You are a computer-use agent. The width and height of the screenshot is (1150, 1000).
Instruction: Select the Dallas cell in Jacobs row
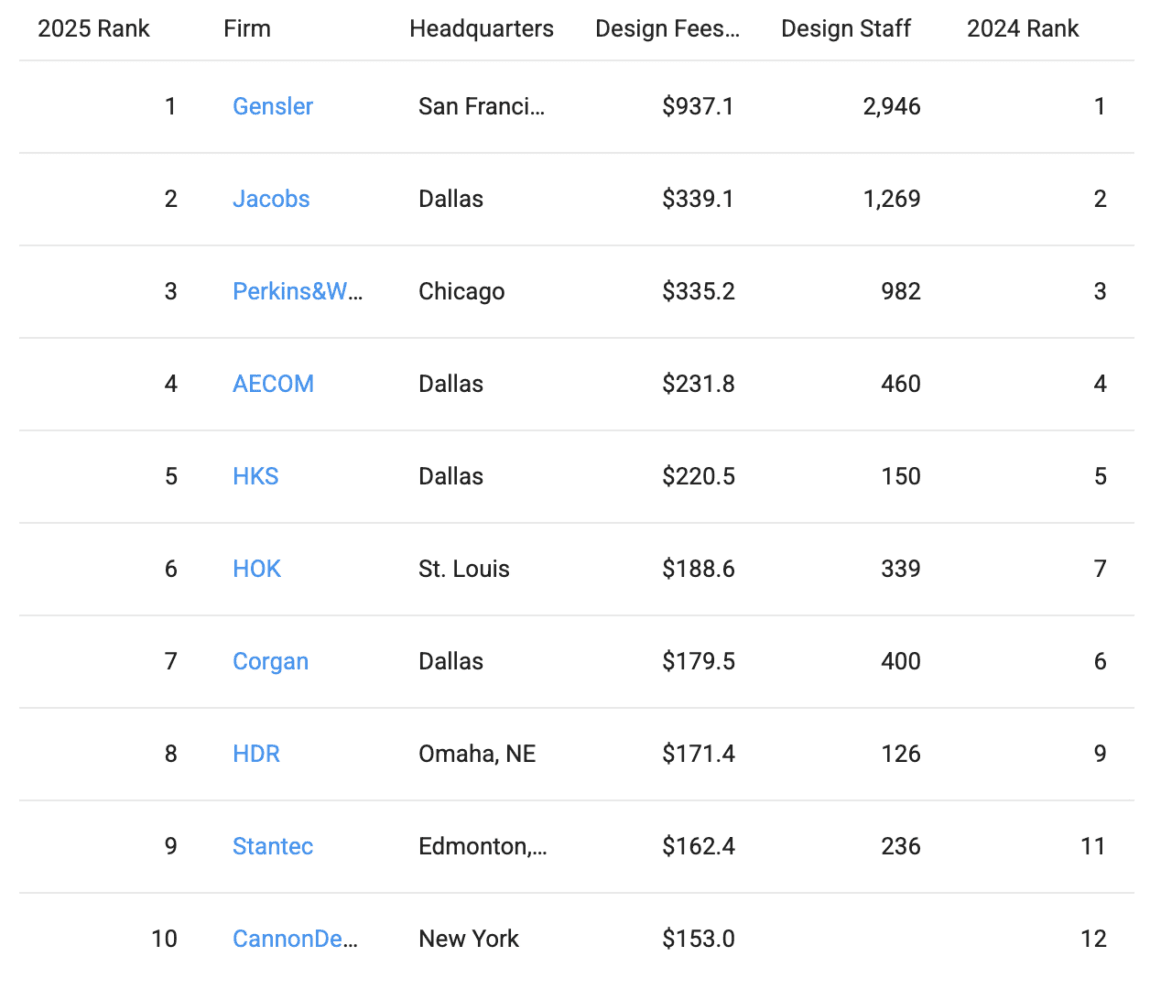[x=450, y=199]
